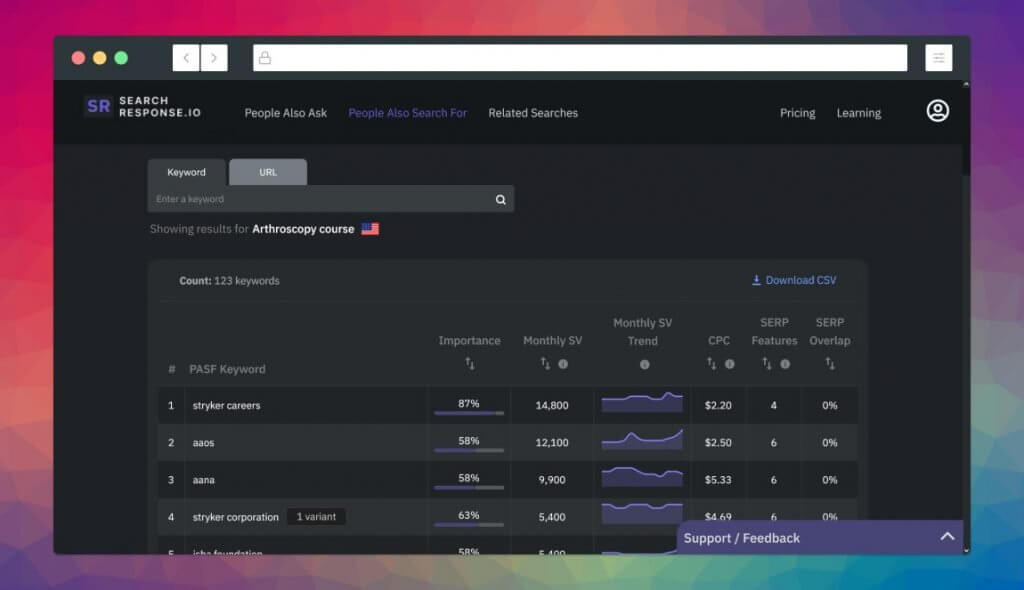Select the keyword 'stryker careers'
1024x590 pixels.
coord(226,406)
